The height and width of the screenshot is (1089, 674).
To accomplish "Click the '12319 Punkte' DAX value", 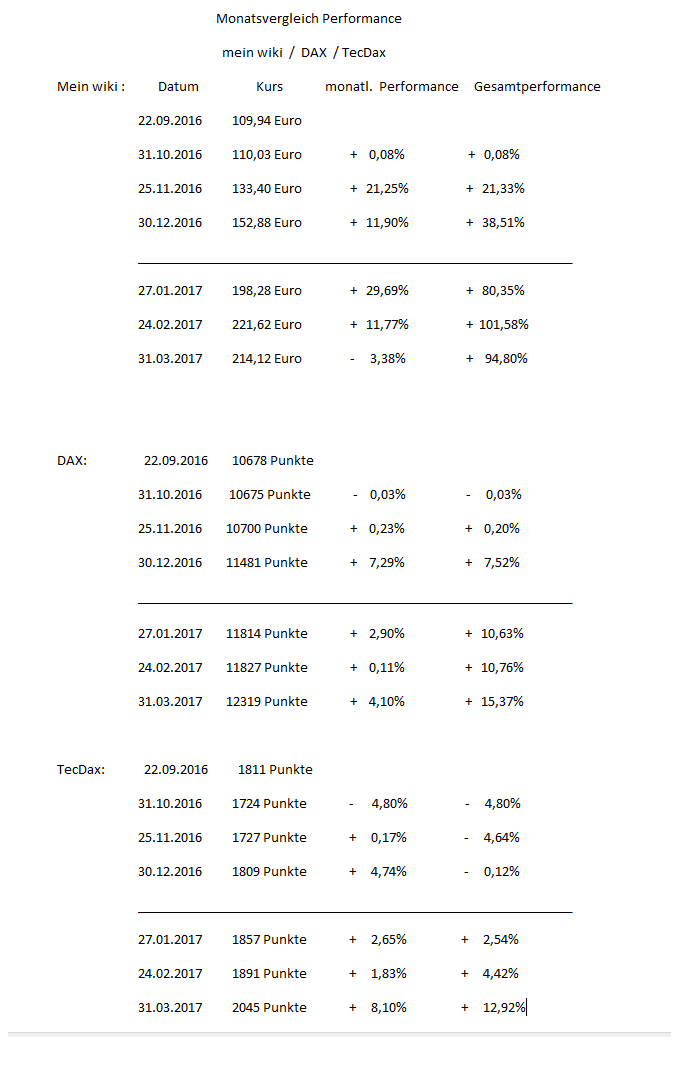I will tap(266, 702).
